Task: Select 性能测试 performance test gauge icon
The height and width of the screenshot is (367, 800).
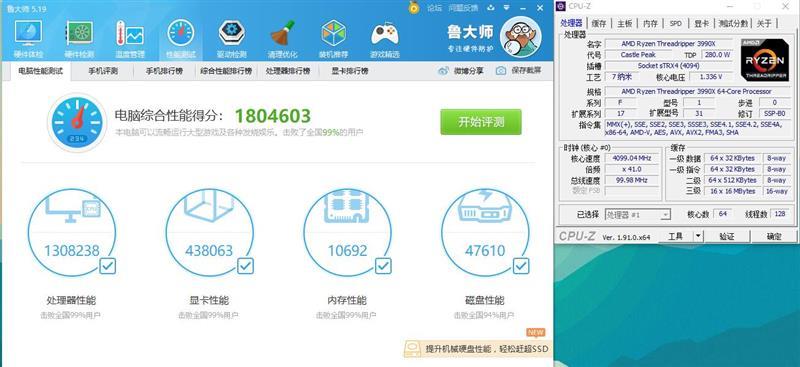Action: (x=181, y=34)
